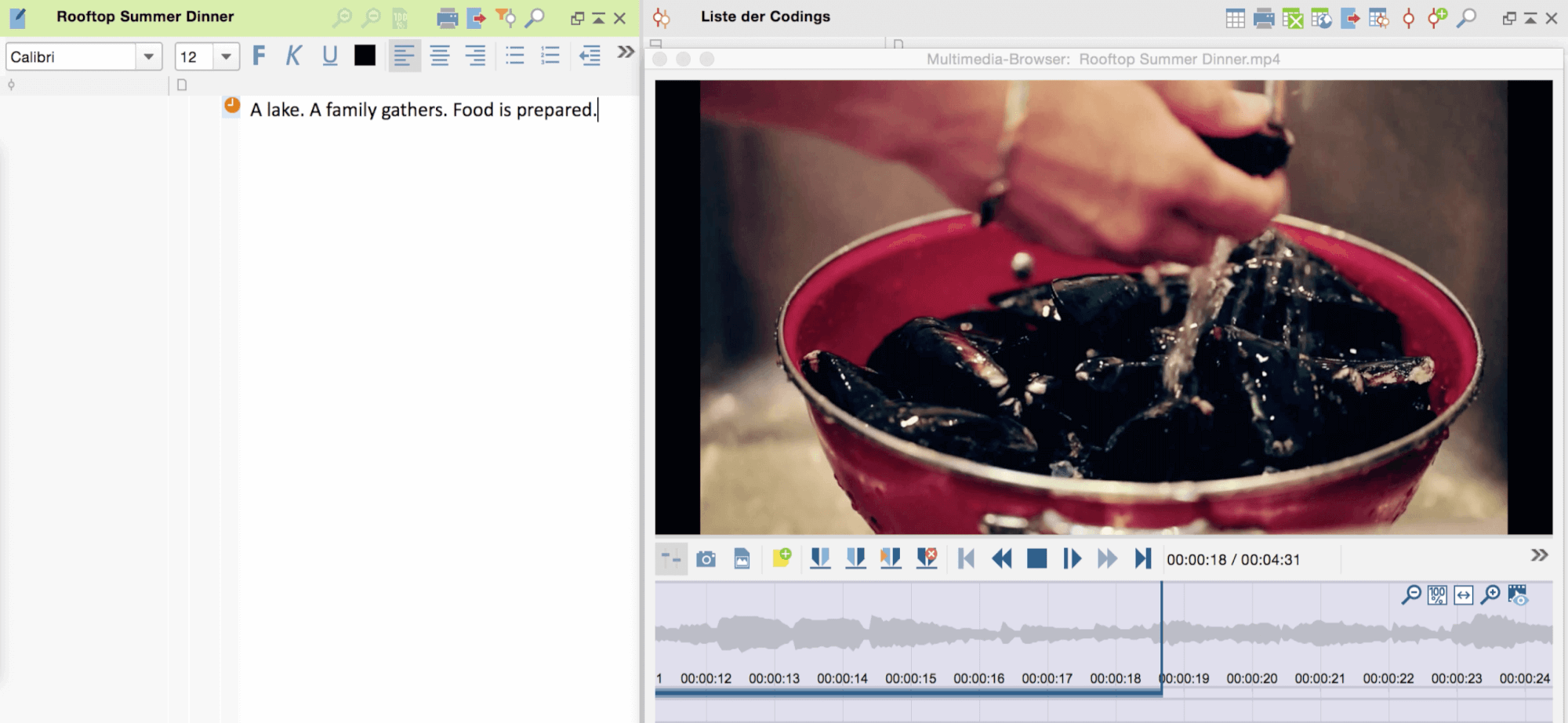Stop the video playback
The width and height of the screenshot is (1568, 723).
tap(1036, 559)
